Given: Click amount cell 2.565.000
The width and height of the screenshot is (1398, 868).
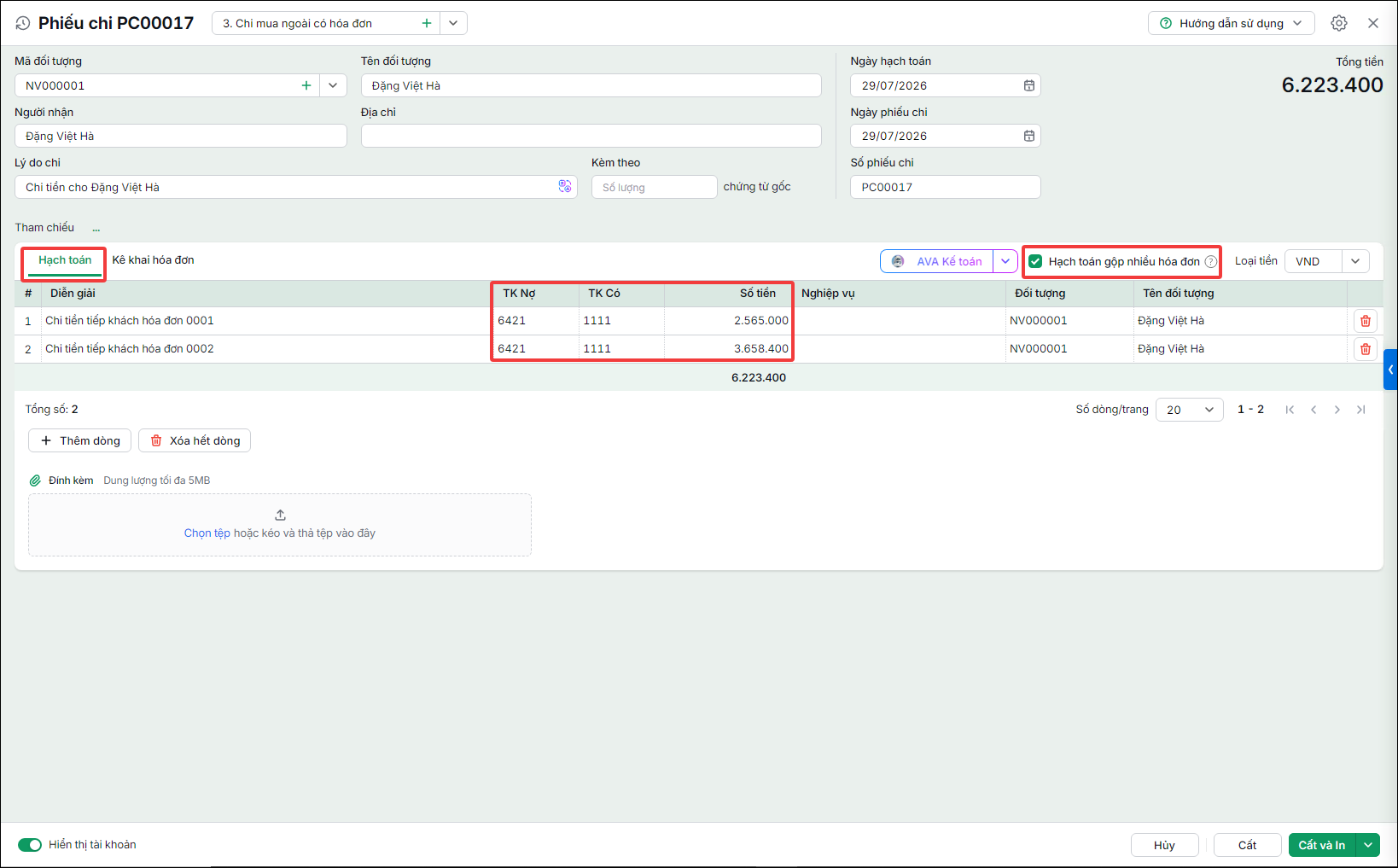Looking at the screenshot, I should point(729,321).
